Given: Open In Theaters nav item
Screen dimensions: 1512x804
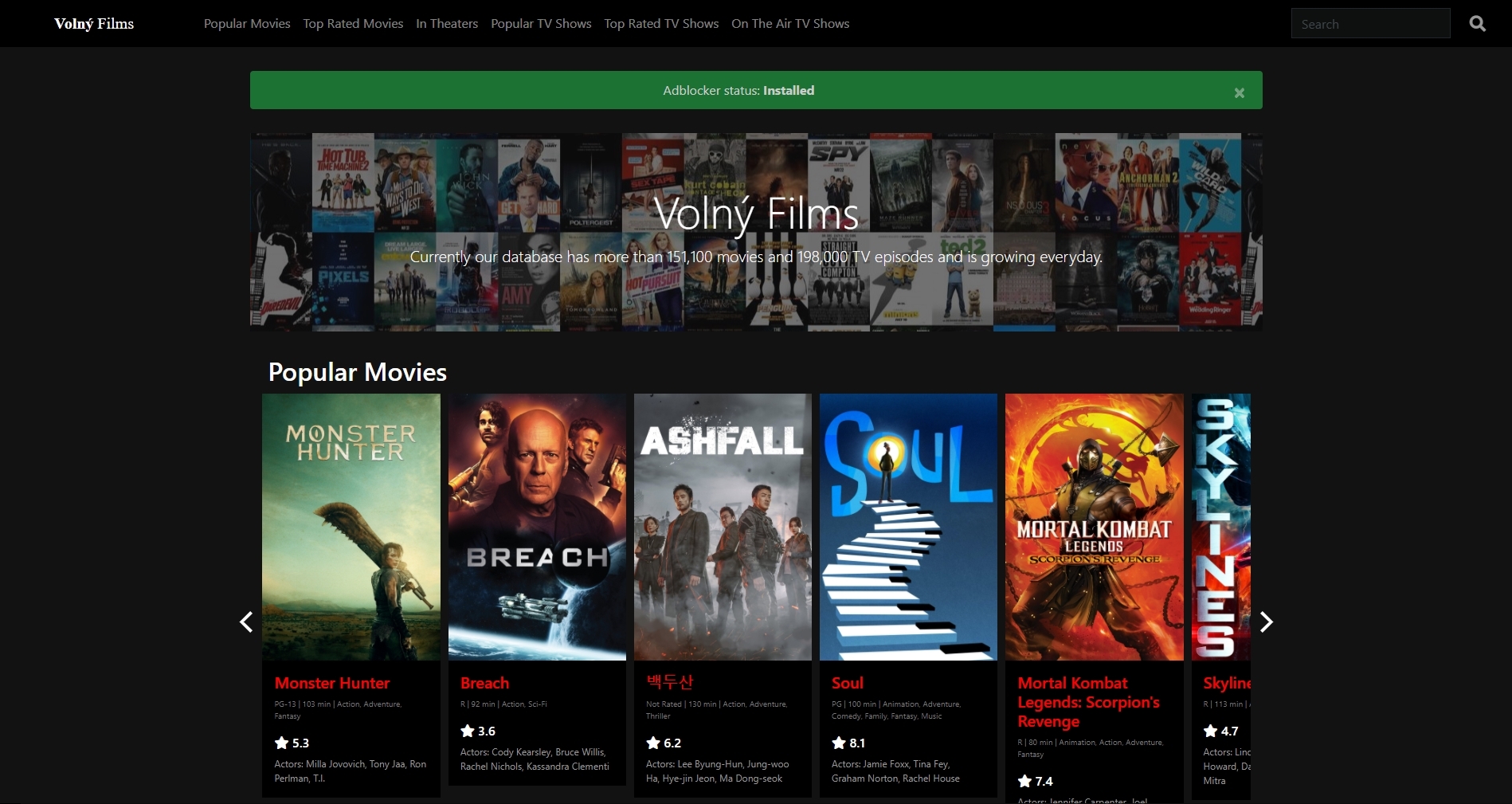Looking at the screenshot, I should 447,24.
